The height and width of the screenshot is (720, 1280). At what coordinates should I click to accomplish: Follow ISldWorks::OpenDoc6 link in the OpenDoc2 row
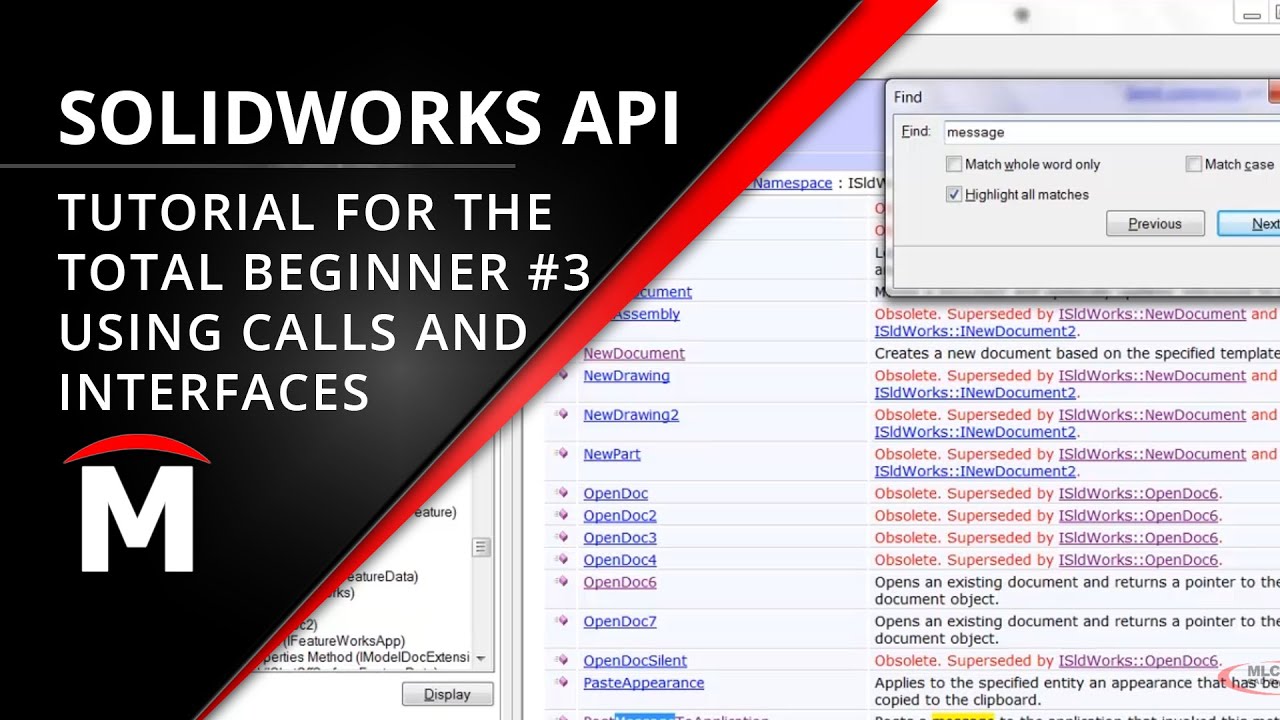(x=1139, y=516)
